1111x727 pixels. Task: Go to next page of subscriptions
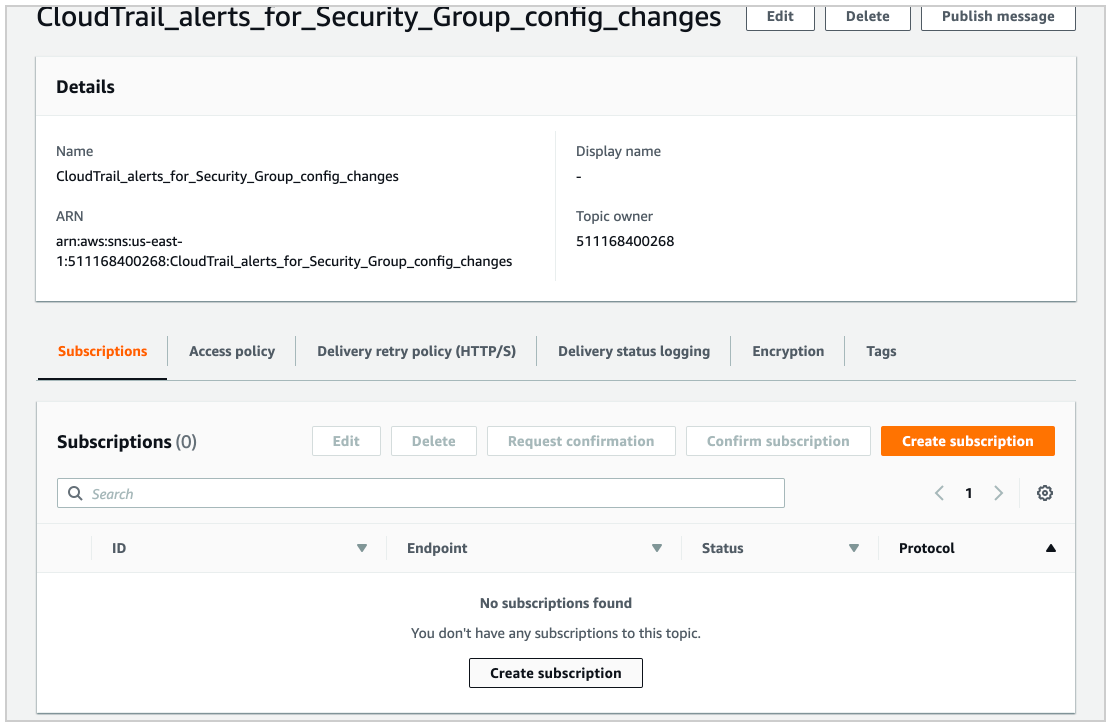998,493
